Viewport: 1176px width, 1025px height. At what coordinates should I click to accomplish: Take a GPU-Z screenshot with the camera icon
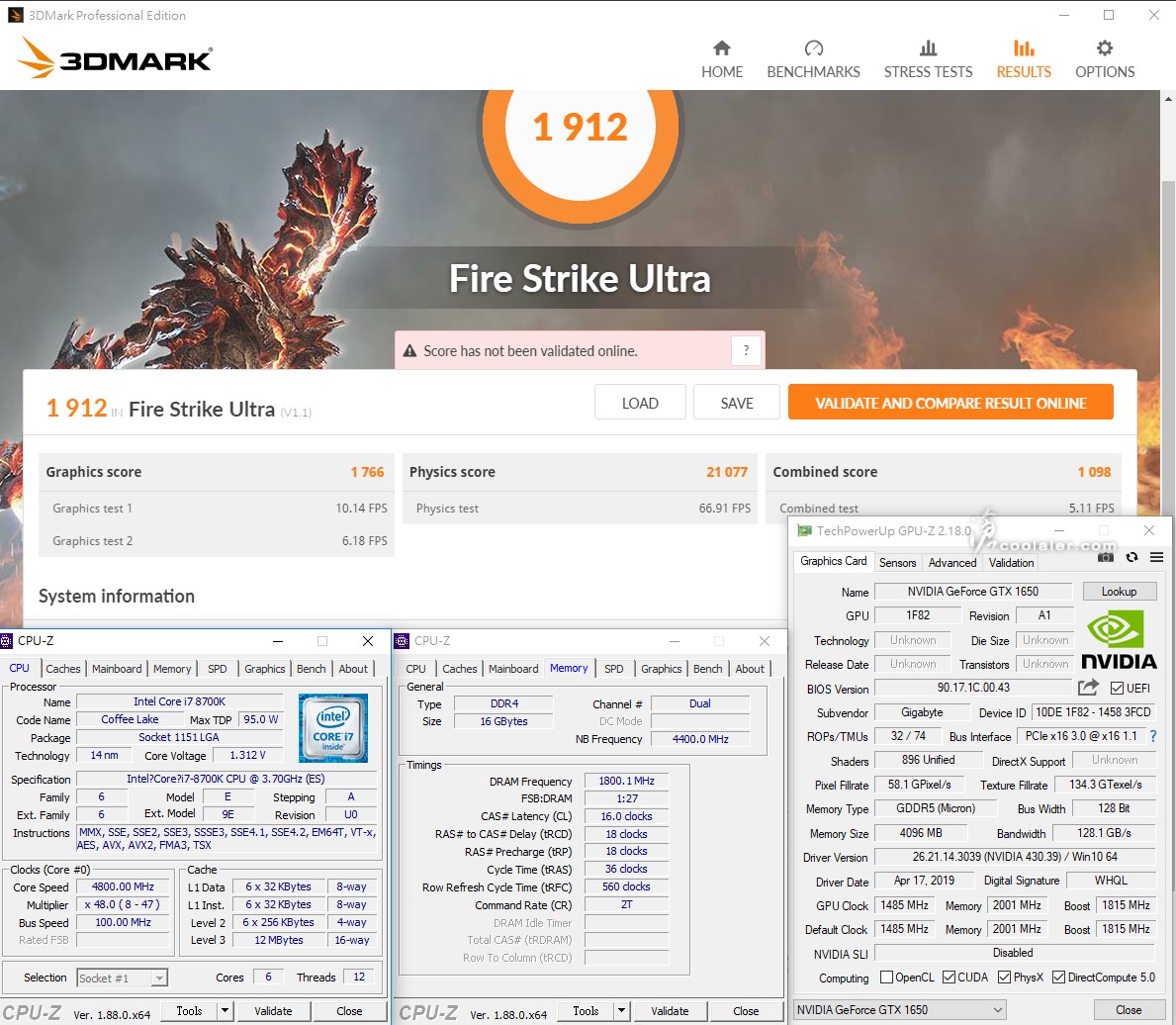tap(1106, 557)
